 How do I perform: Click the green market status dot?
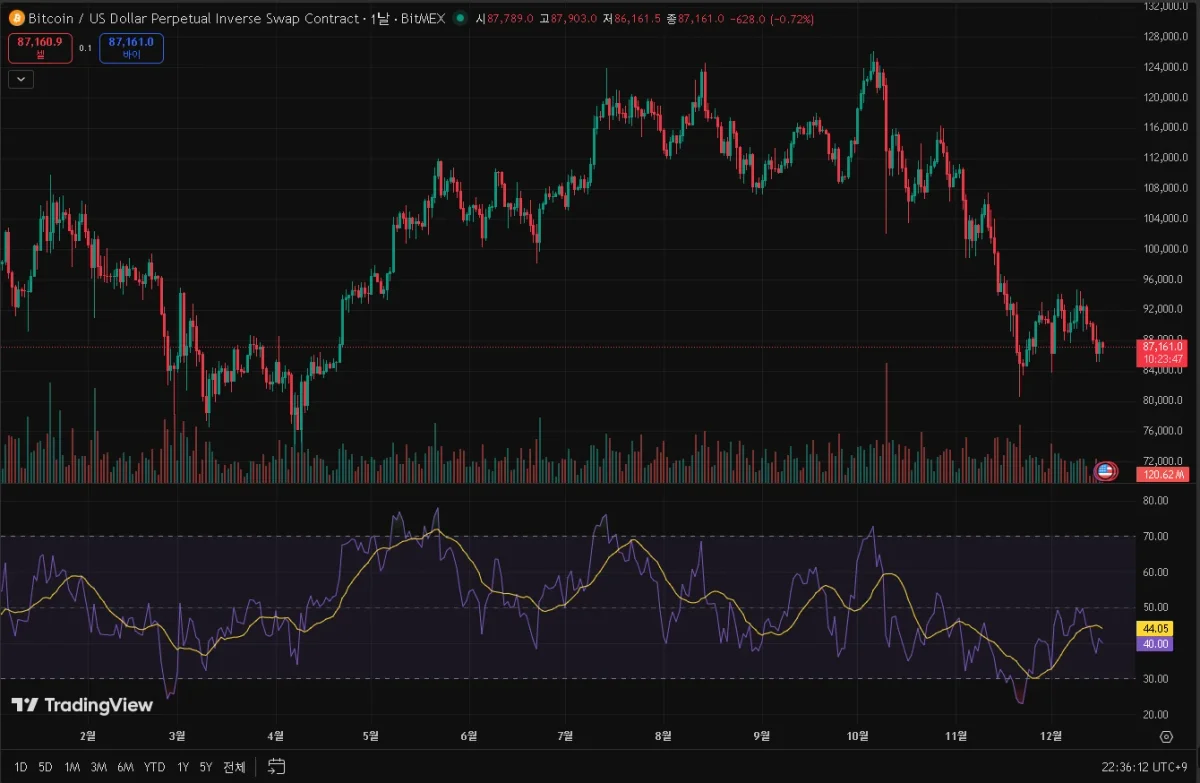459,18
